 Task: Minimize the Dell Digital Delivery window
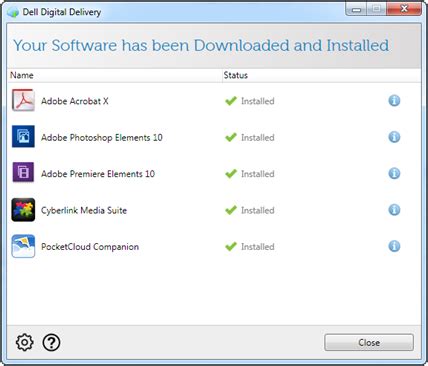point(357,9)
